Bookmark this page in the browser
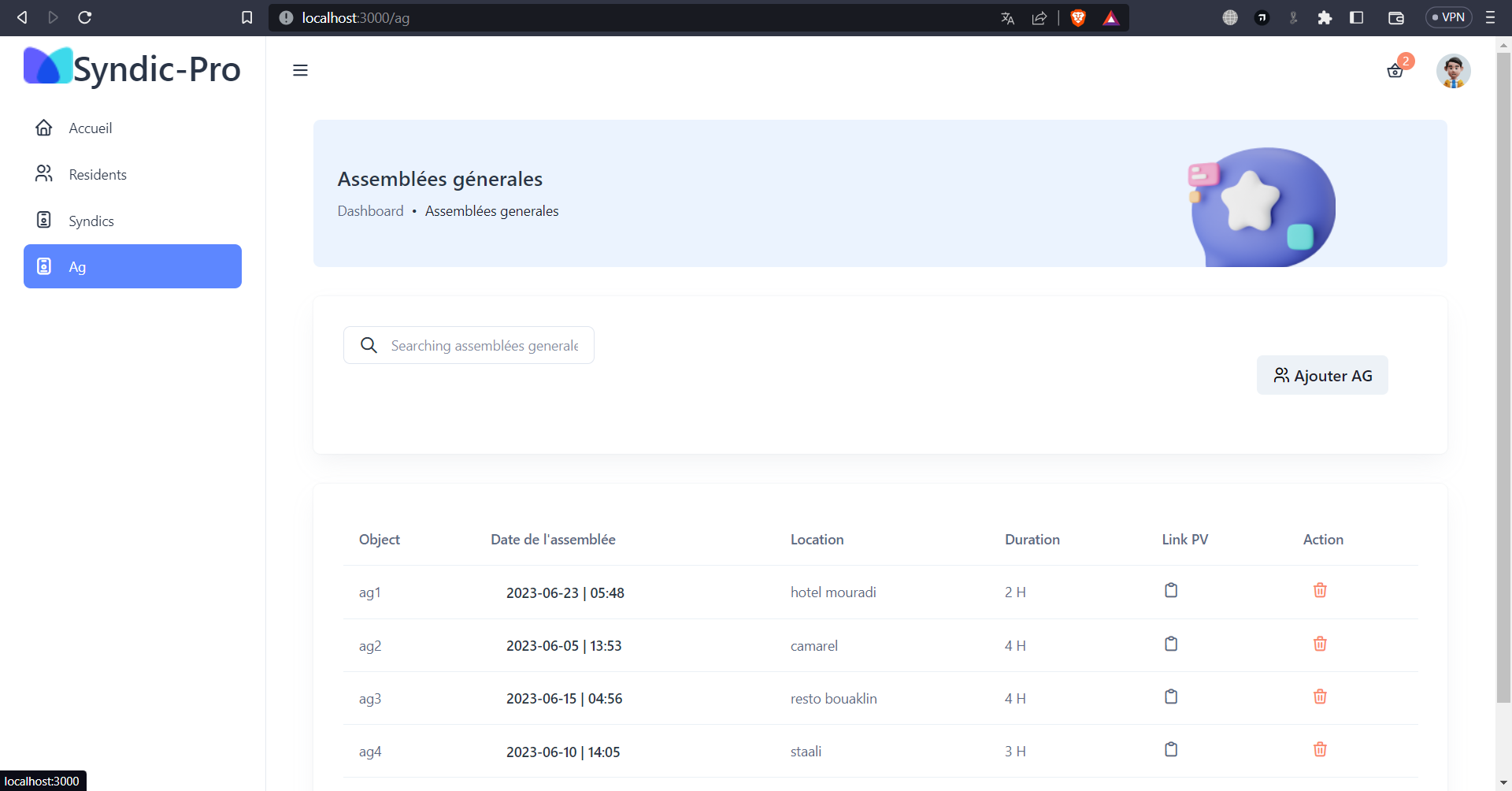 click(246, 18)
